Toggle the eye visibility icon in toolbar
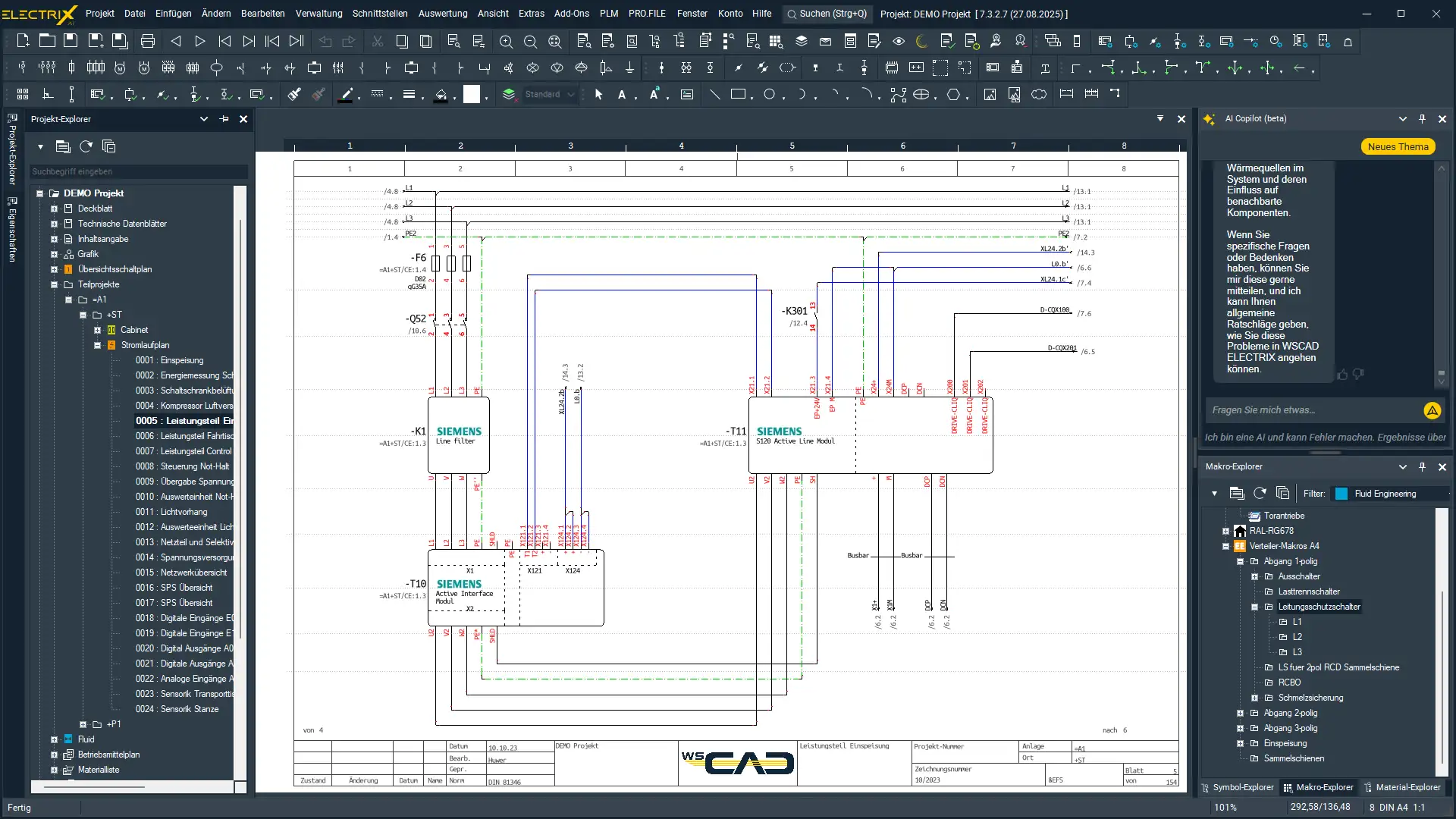Screen dimensions: 1456x819 point(899,41)
